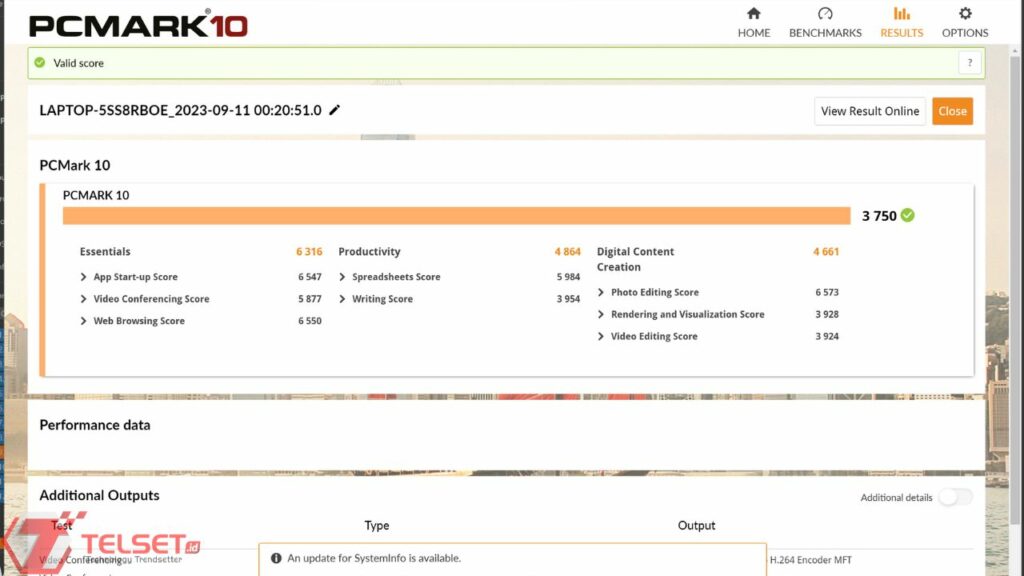Click the orange PCMark 10 score bar
Image resolution: width=1024 pixels, height=576 pixels.
[x=456, y=216]
